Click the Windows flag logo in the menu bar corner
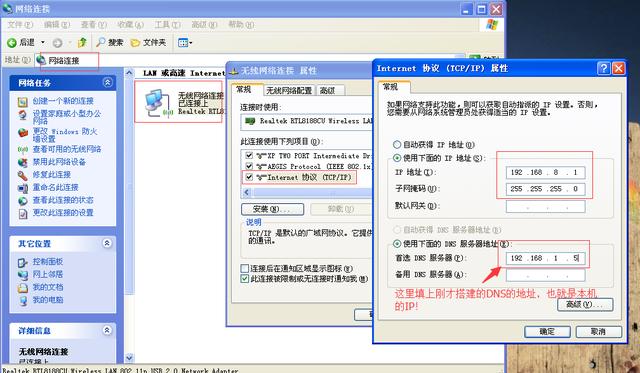This screenshot has width=640, height=373. (x=492, y=24)
